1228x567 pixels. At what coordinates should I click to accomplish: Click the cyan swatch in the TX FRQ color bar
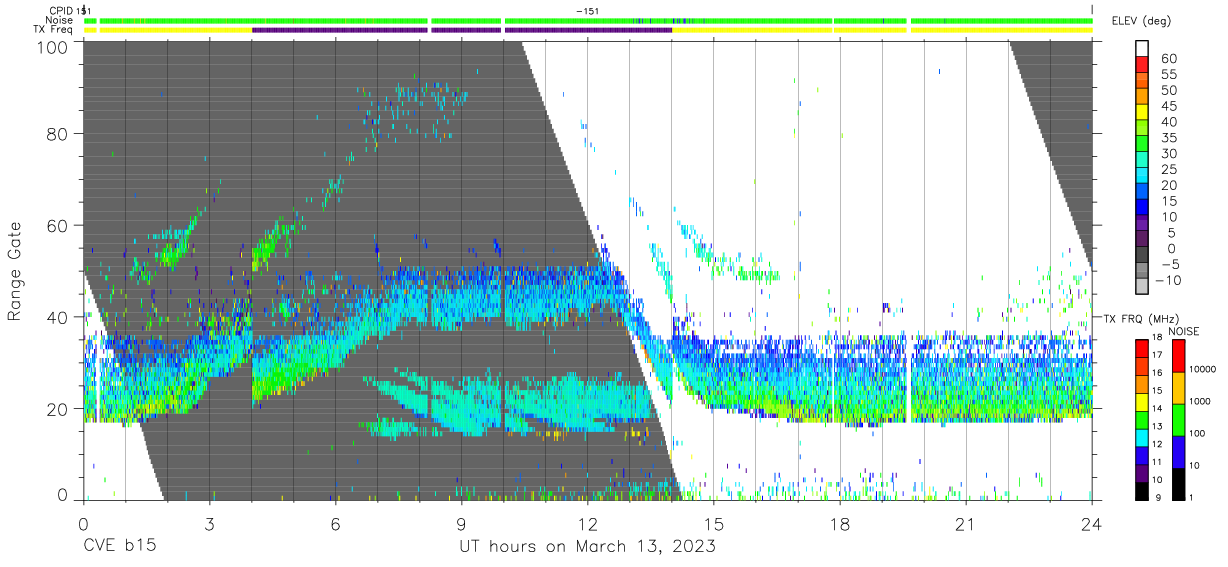tap(1142, 437)
